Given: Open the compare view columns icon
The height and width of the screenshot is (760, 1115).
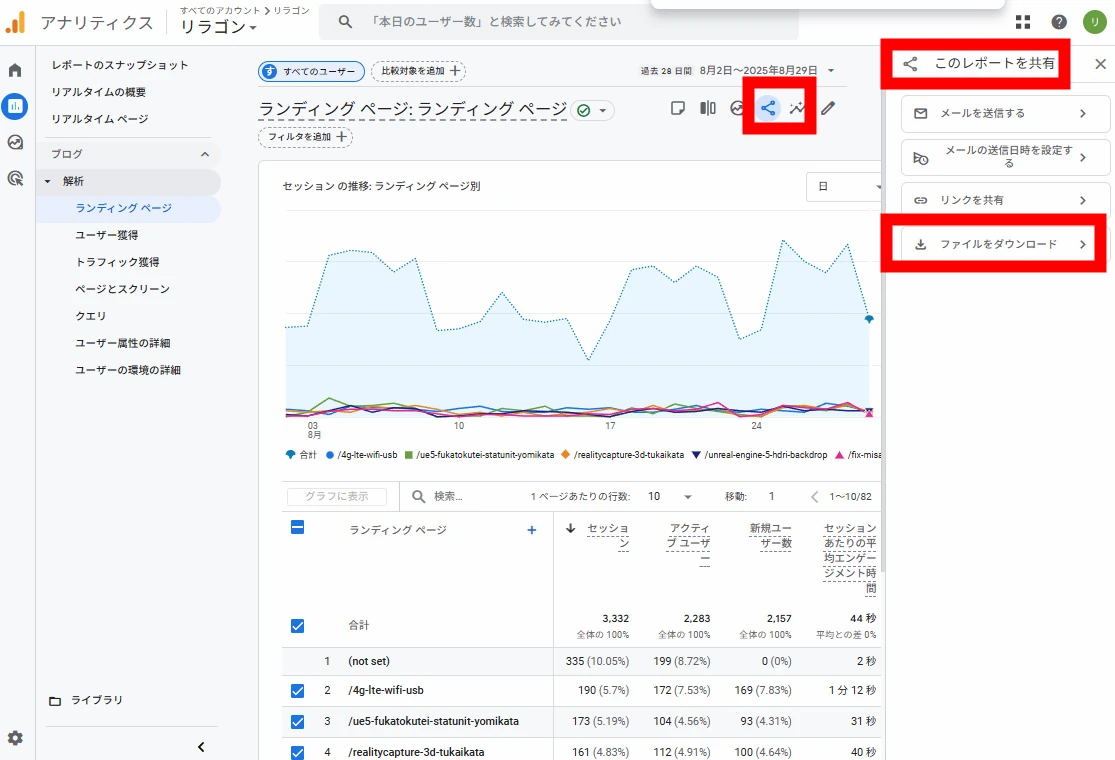Looking at the screenshot, I should pos(708,108).
